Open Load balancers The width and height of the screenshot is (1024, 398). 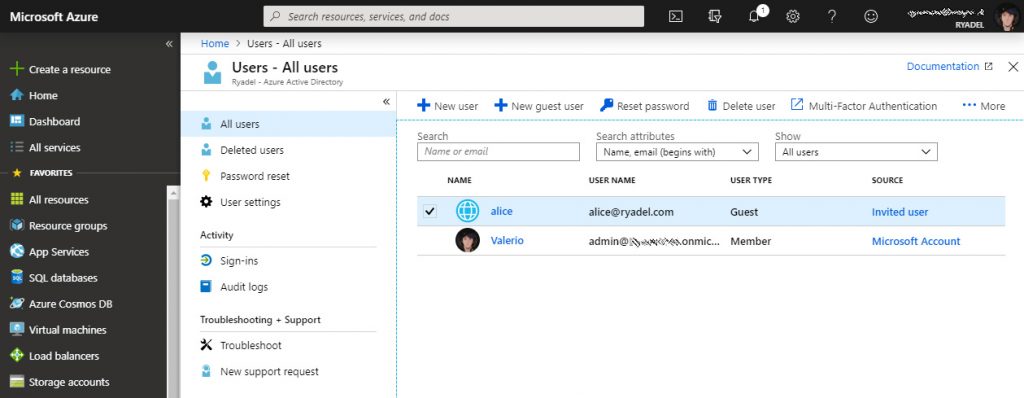pos(54,356)
